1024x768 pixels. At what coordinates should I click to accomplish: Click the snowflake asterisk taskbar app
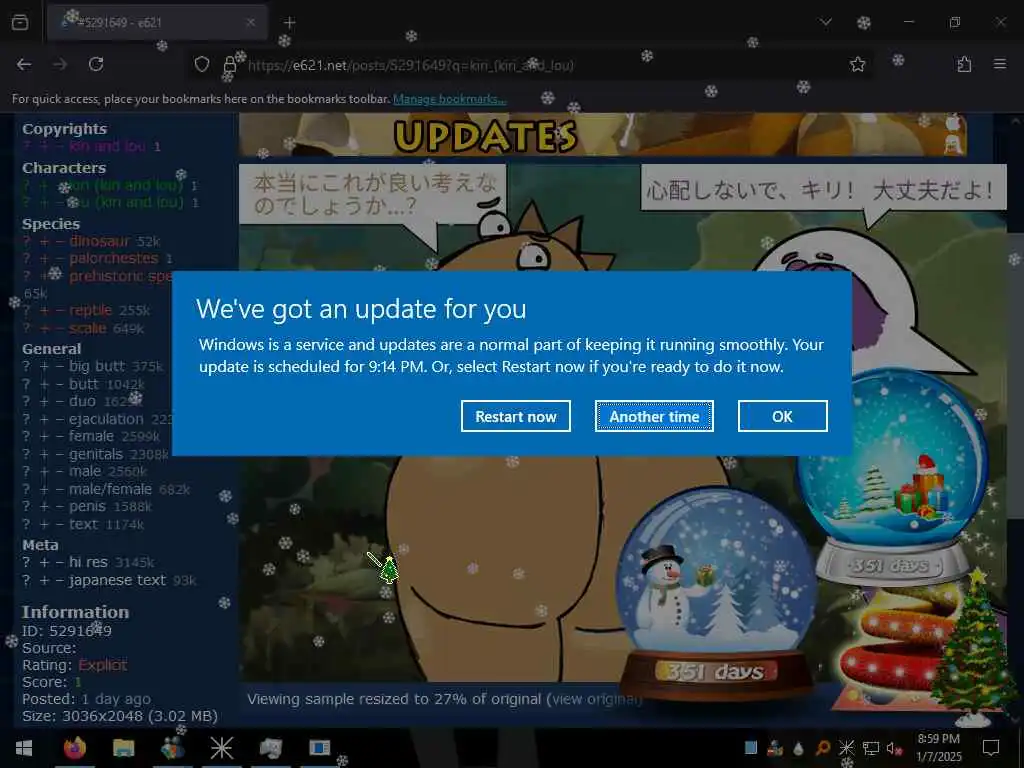tap(221, 748)
